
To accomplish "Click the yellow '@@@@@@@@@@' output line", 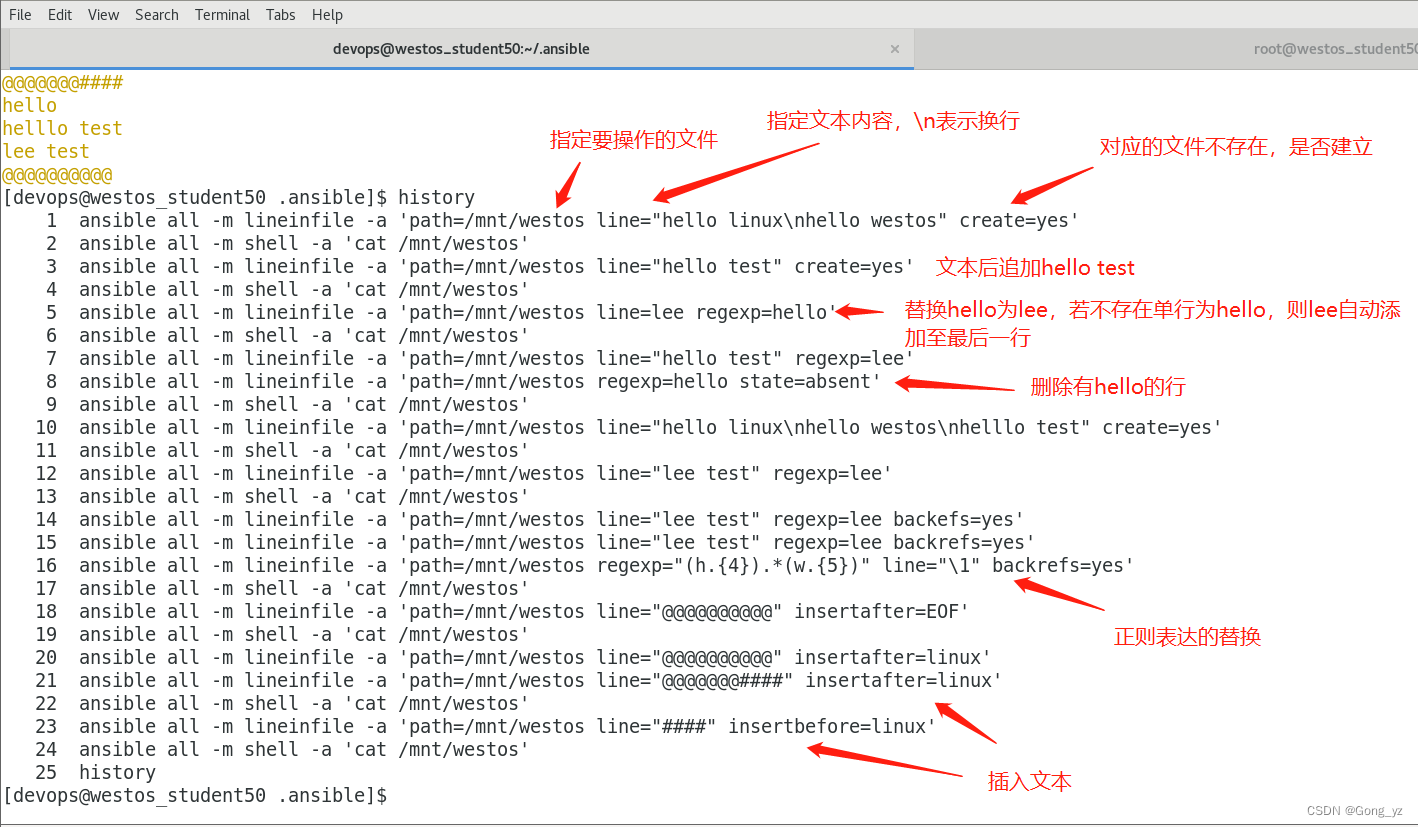I will coord(57,174).
